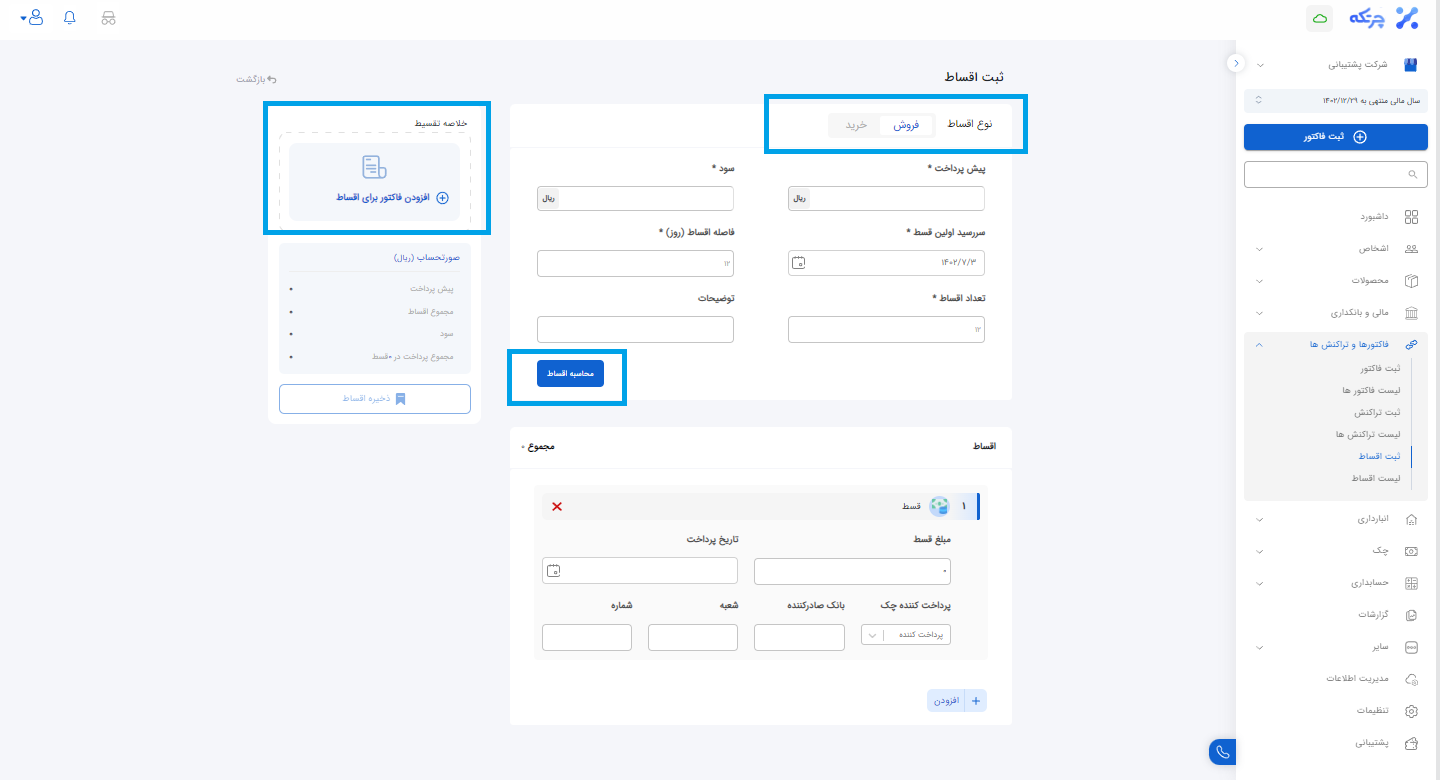The width and height of the screenshot is (1440, 780).
Task: Collapse the sidebar with arrow button
Action: click(1236, 63)
